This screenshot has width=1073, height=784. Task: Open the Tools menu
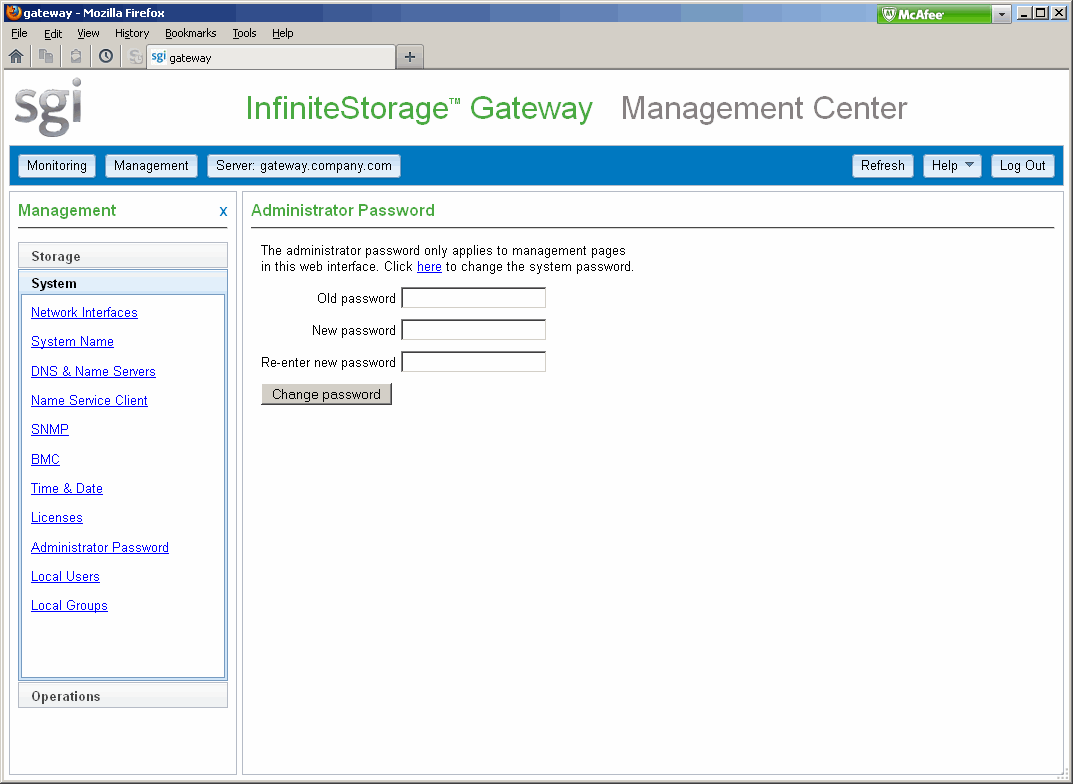244,33
